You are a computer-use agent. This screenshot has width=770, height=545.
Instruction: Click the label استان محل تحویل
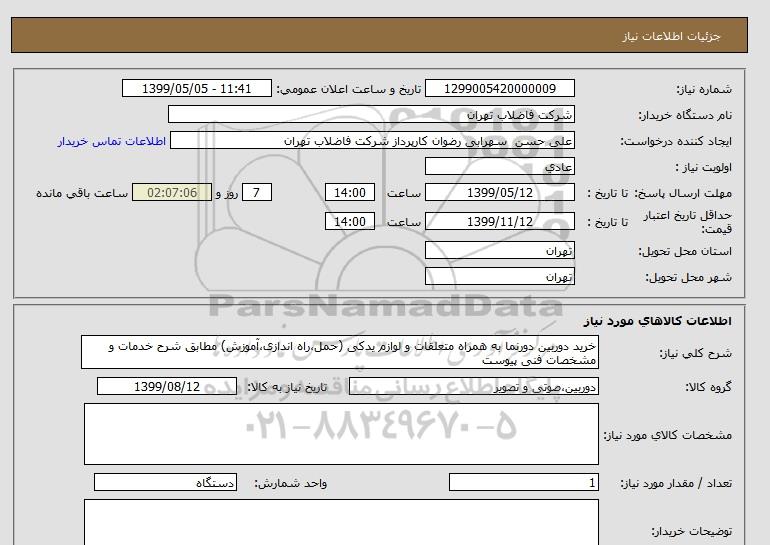[x=685, y=251]
